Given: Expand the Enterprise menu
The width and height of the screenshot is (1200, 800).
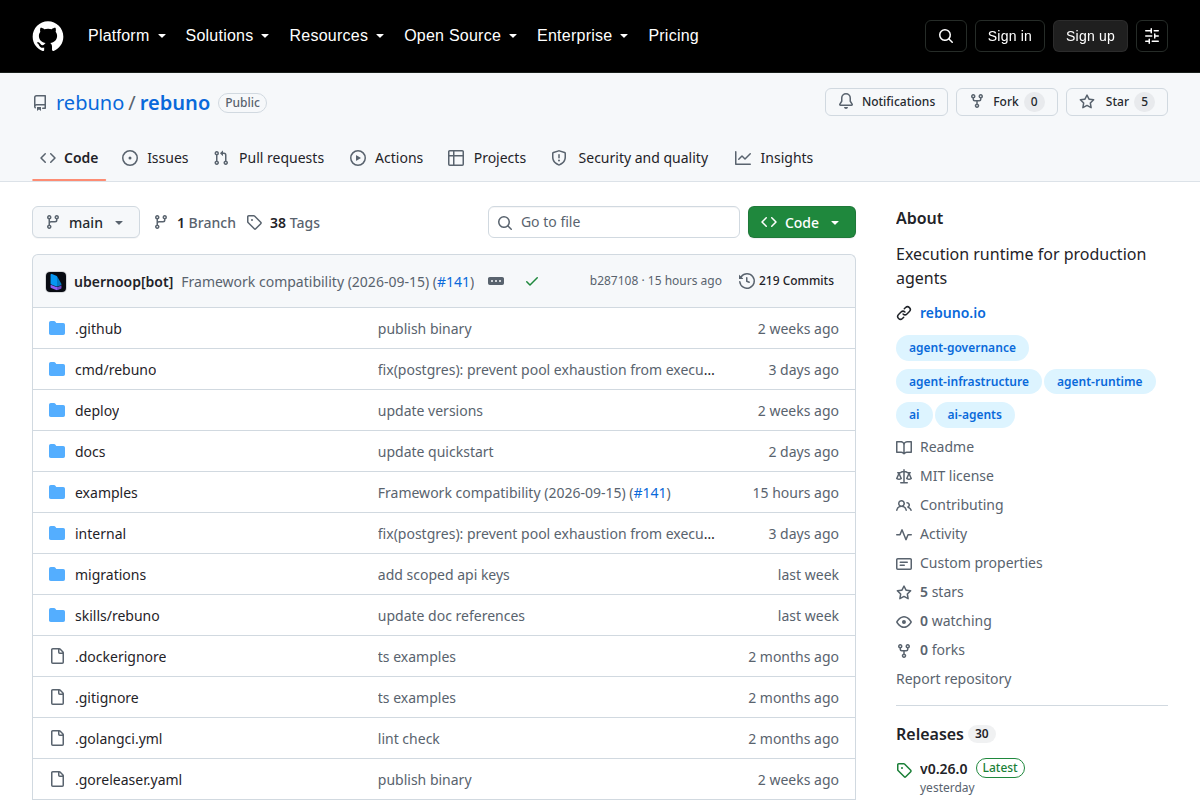Looking at the screenshot, I should click(x=582, y=36).
